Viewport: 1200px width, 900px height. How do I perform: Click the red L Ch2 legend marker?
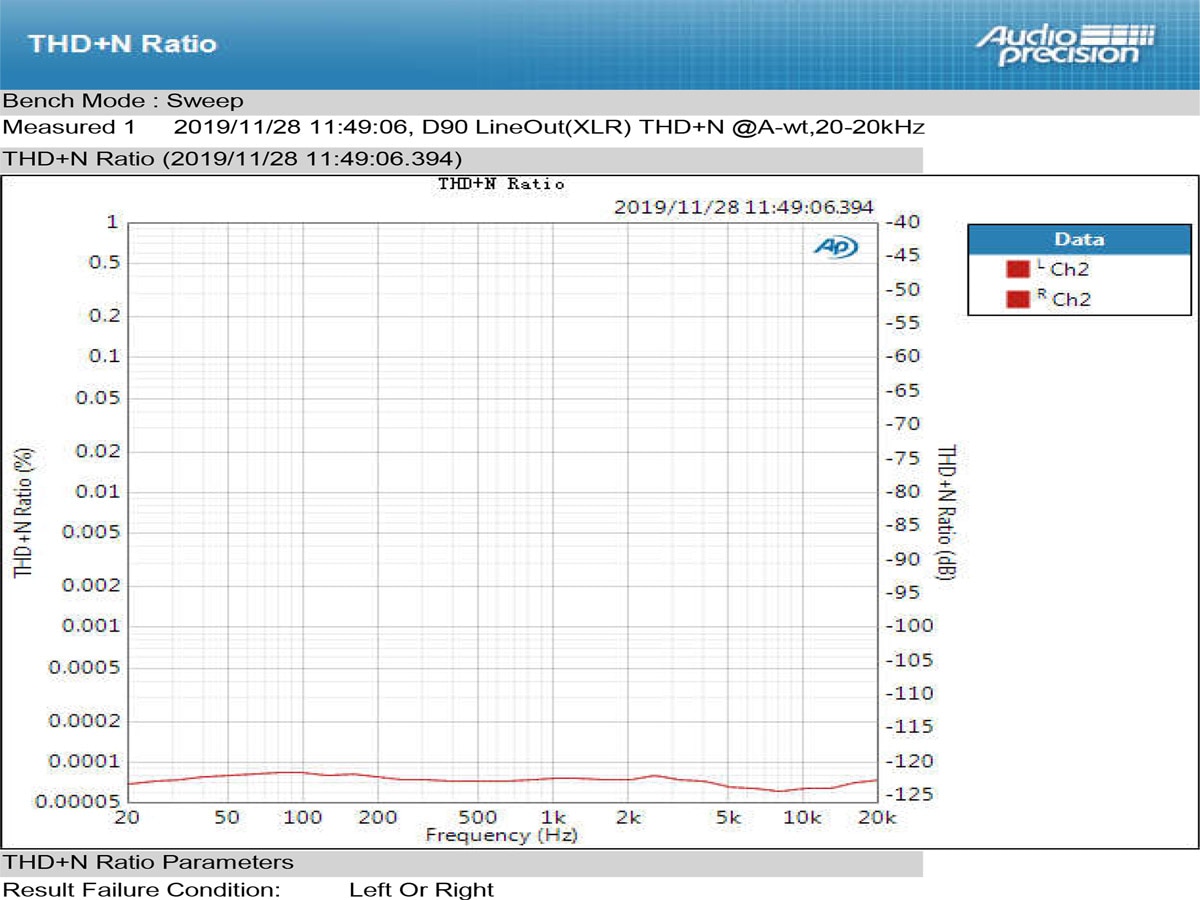(x=1016, y=267)
